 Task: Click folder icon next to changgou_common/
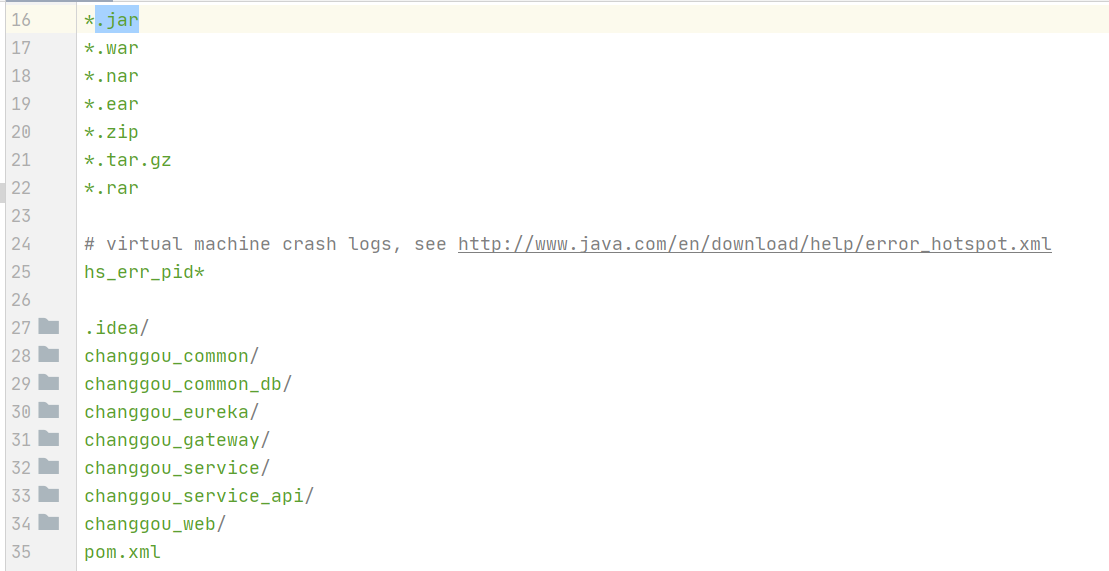pos(49,354)
